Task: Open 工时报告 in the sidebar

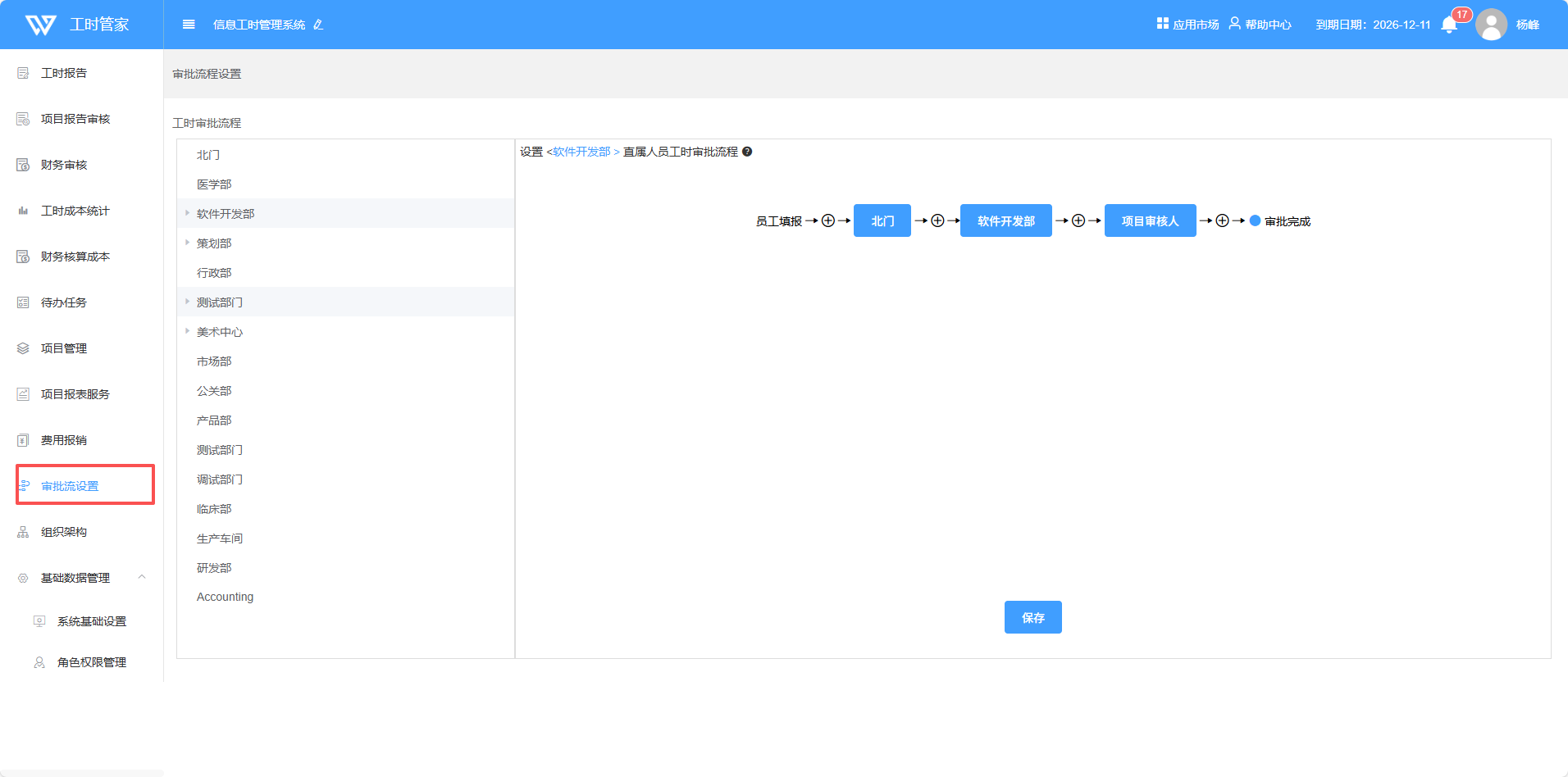Action: coord(64,73)
